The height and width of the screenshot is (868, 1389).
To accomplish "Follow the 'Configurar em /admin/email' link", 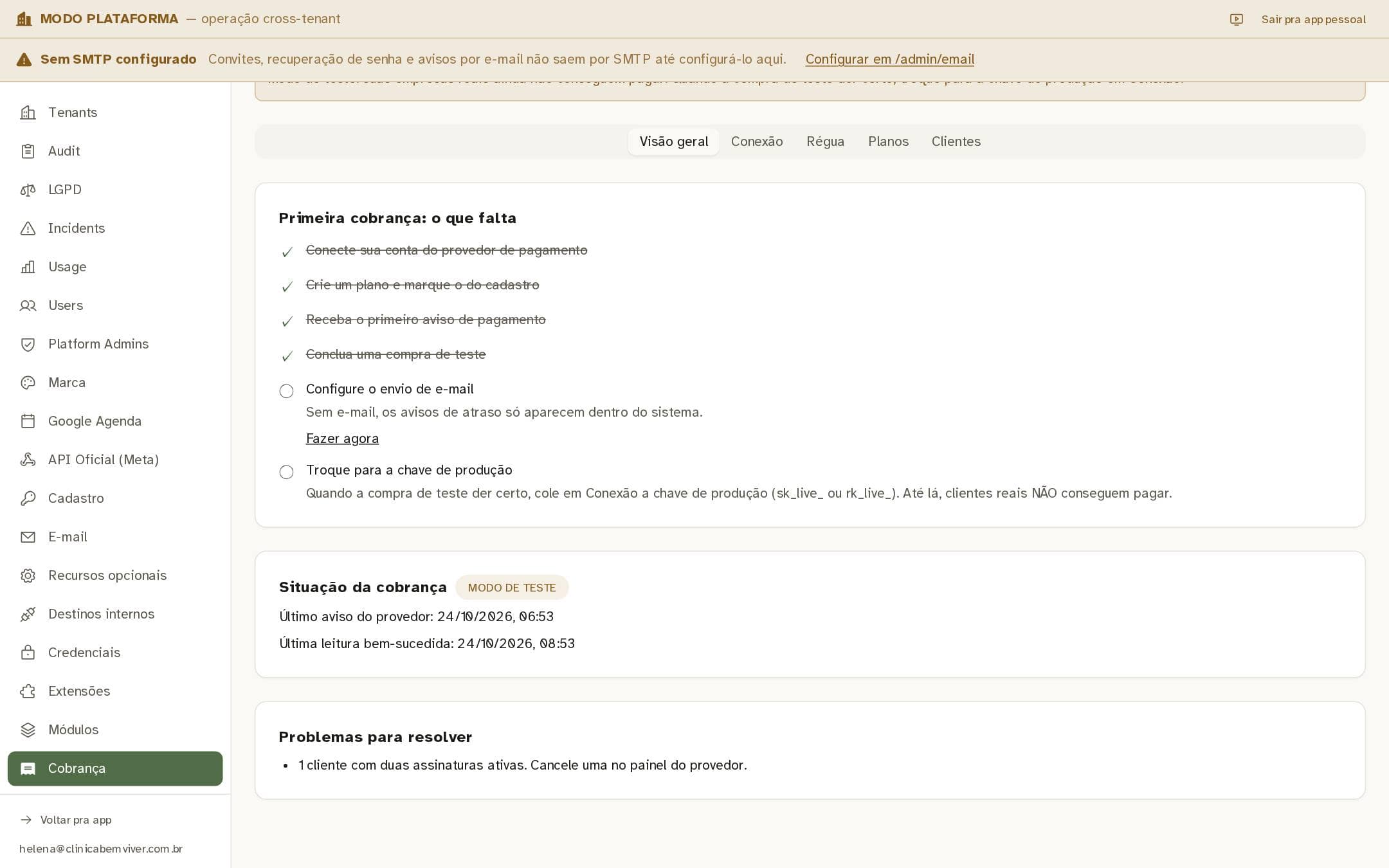I will 890,59.
